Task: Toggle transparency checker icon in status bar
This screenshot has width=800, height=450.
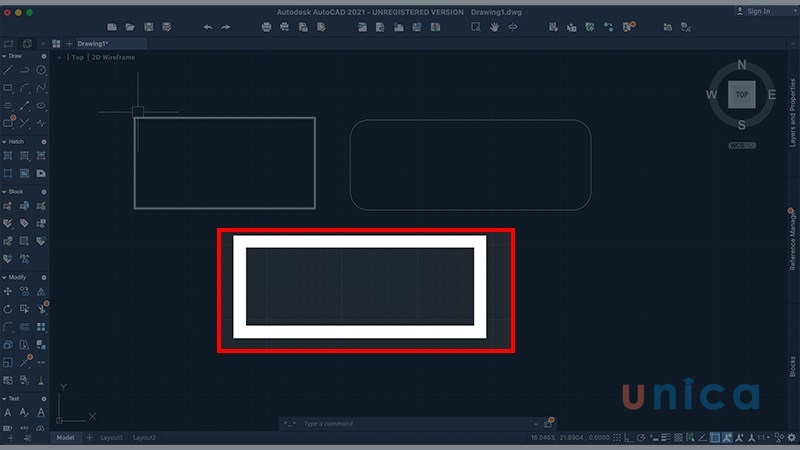Action: 678,438
